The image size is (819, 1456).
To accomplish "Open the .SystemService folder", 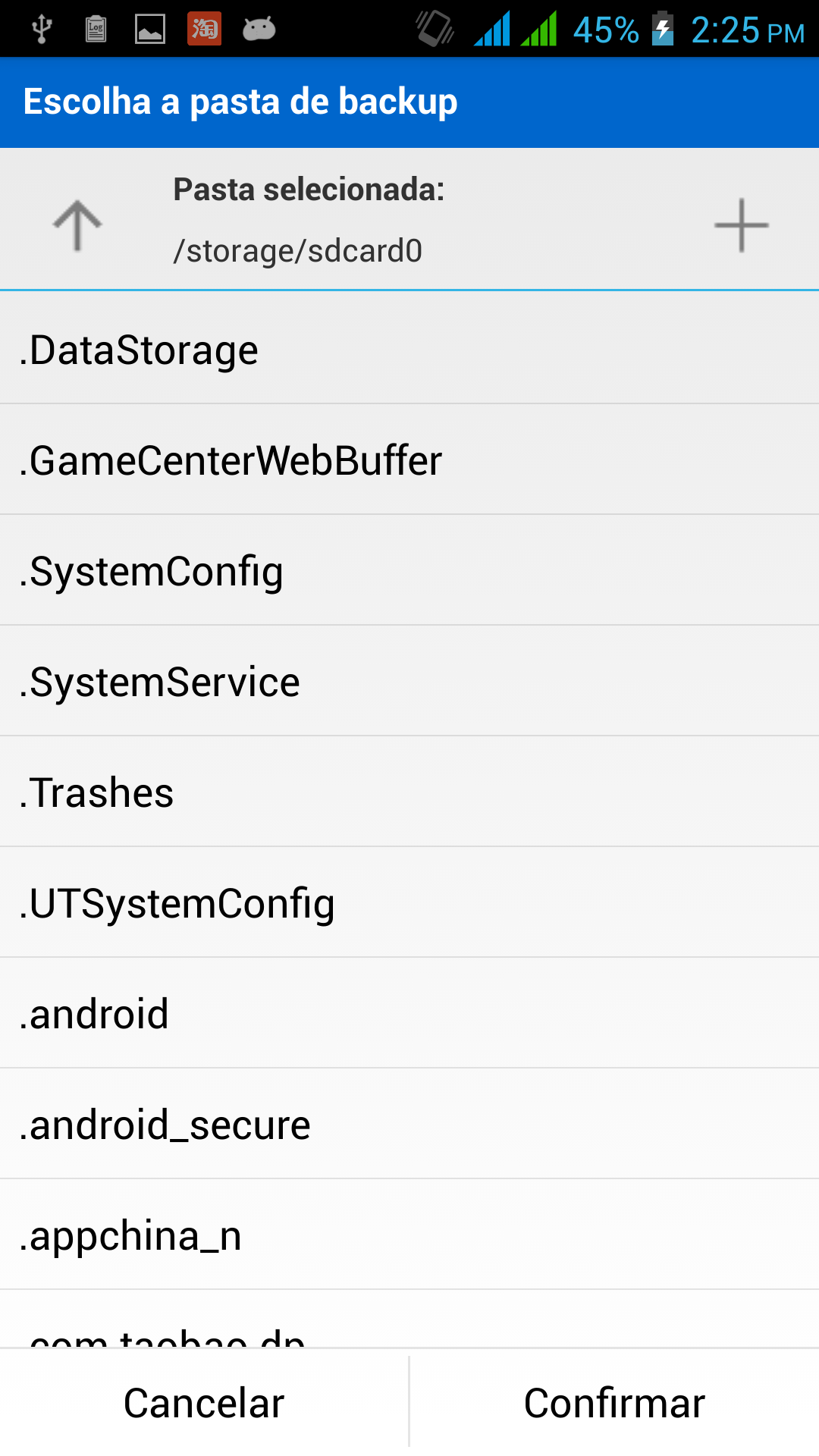I will point(409,682).
